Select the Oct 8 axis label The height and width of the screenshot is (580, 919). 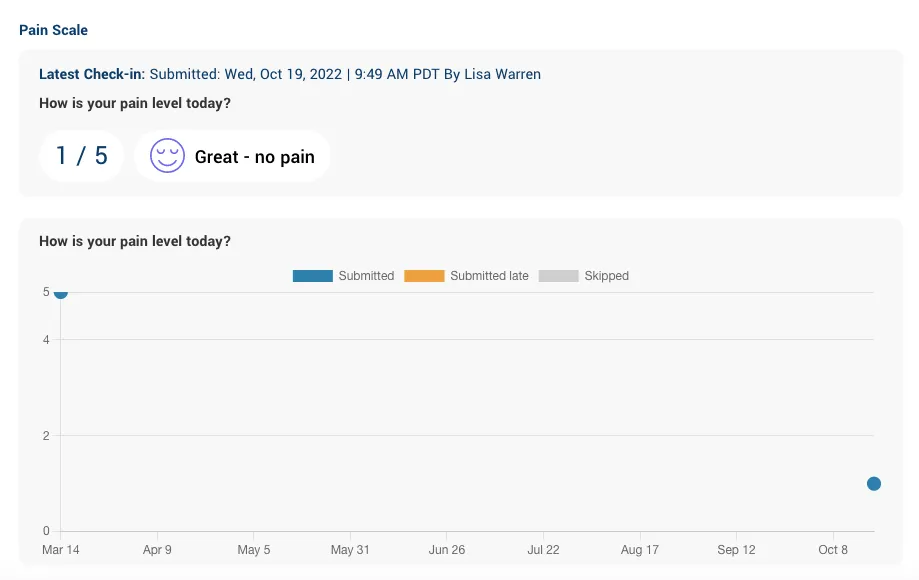pyautogui.click(x=832, y=549)
